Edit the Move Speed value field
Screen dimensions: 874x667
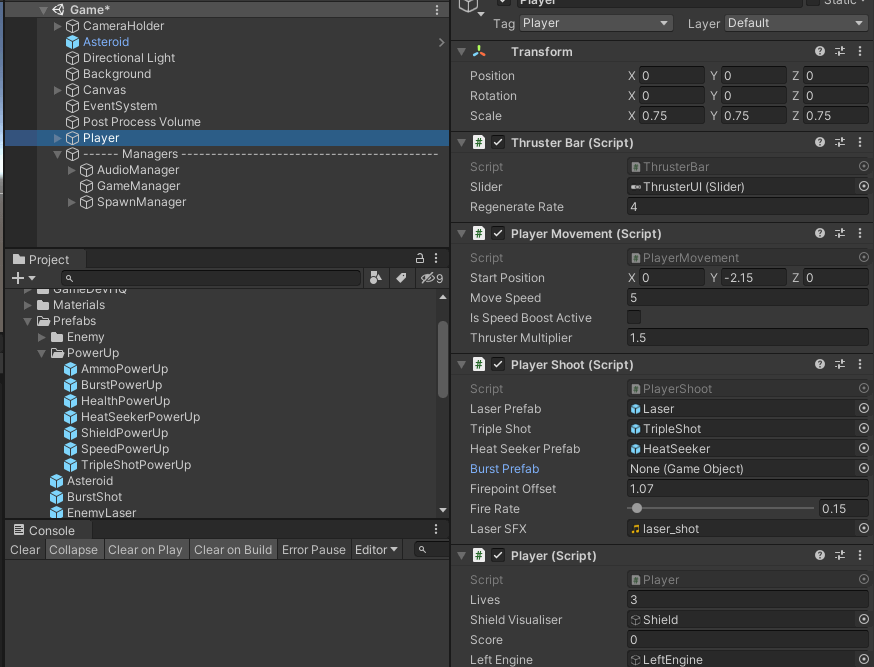click(x=747, y=298)
